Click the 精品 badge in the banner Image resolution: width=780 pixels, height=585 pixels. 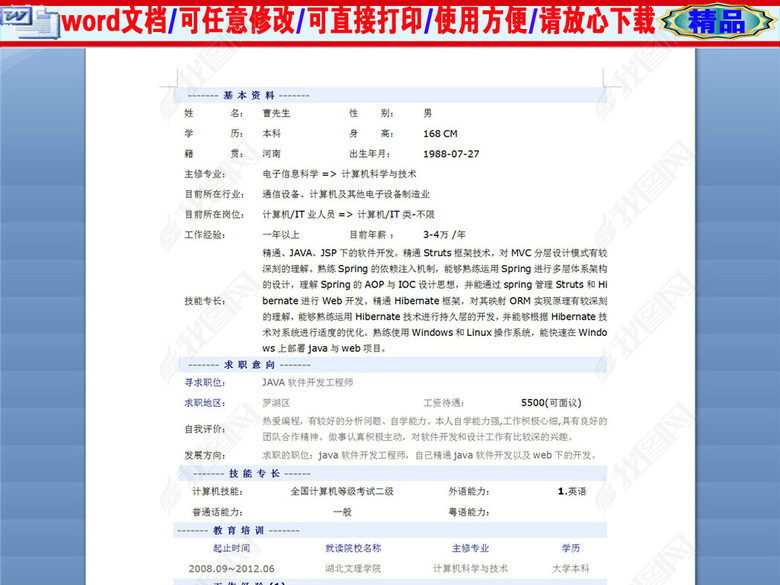(717, 21)
